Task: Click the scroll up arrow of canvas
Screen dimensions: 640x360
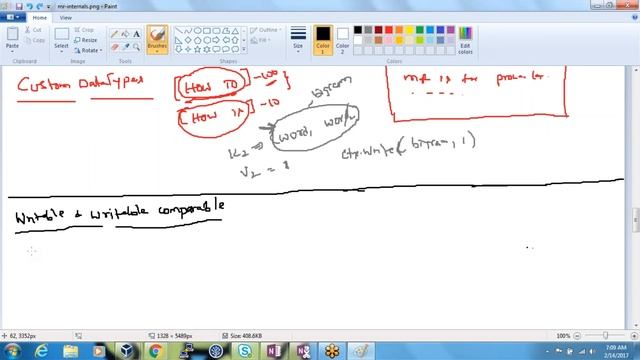Action: 636,70
